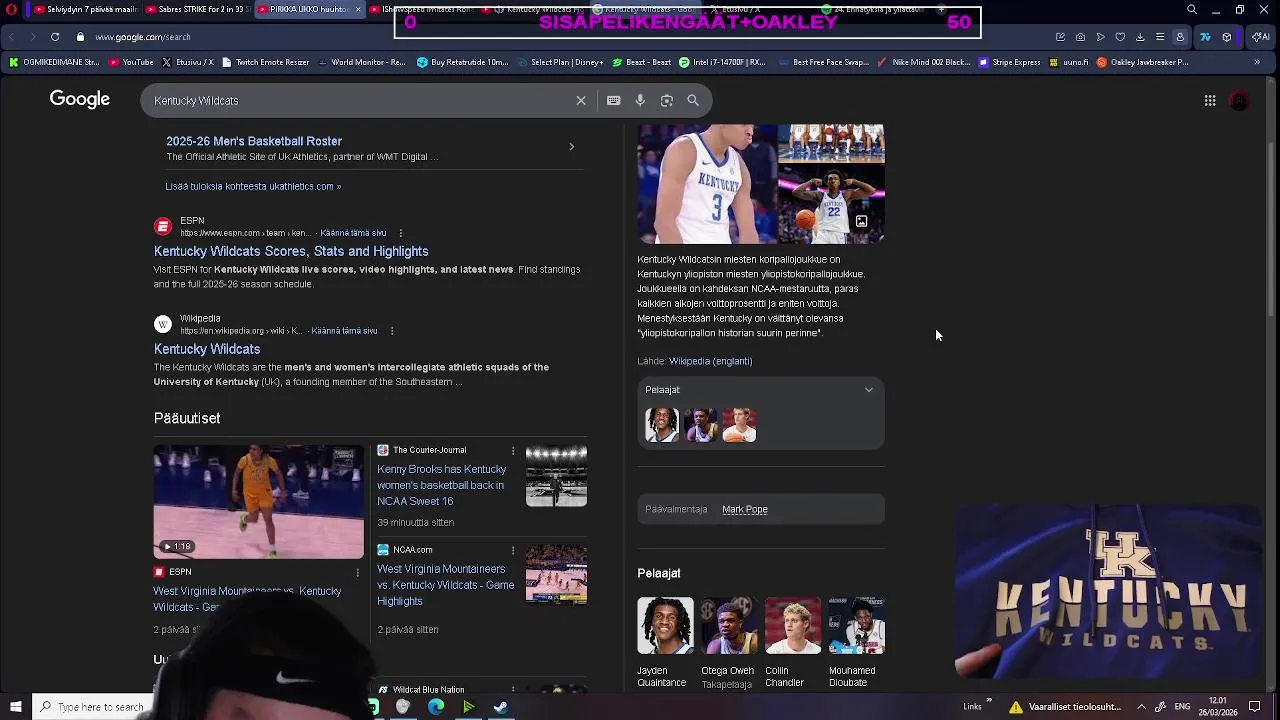Translate the ESPN result via Käännä tämä sivu

click(353, 233)
